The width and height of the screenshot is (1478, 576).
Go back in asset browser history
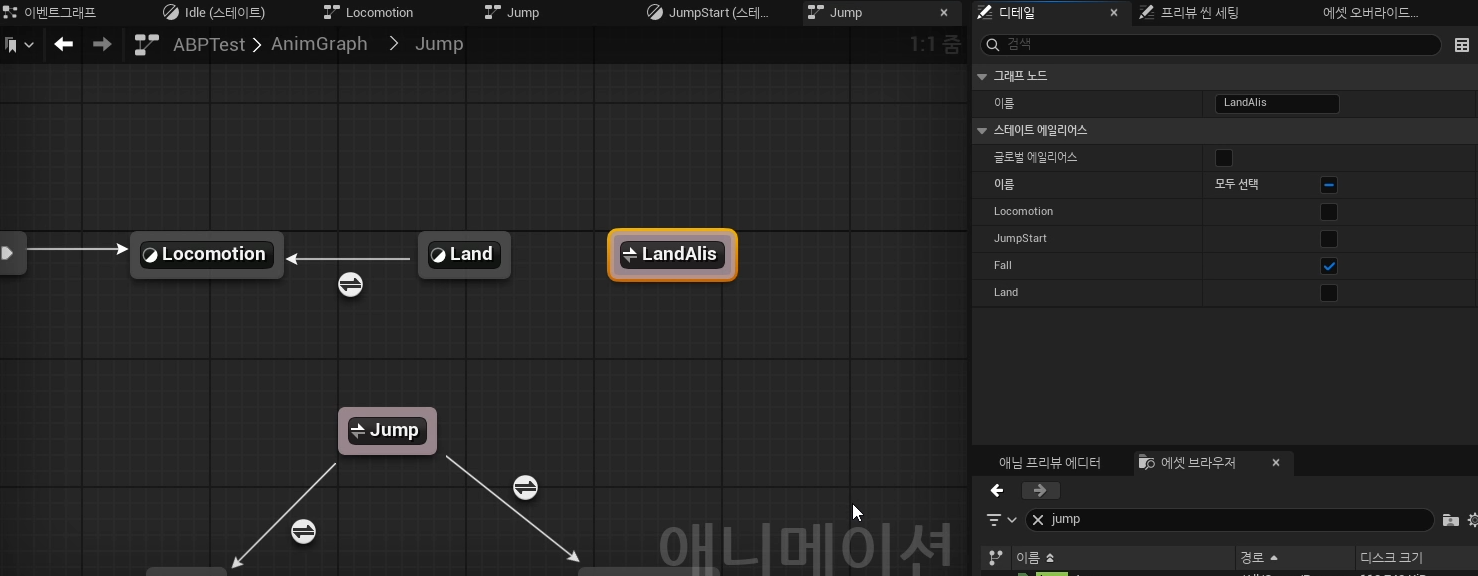[997, 490]
